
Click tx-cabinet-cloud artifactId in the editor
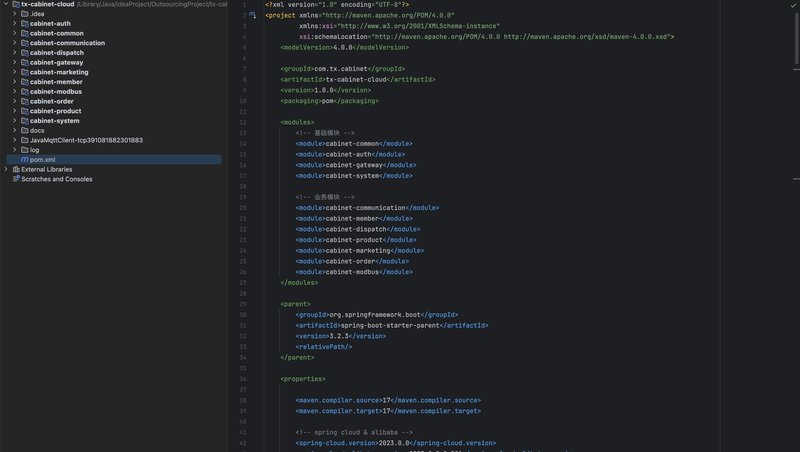point(356,80)
